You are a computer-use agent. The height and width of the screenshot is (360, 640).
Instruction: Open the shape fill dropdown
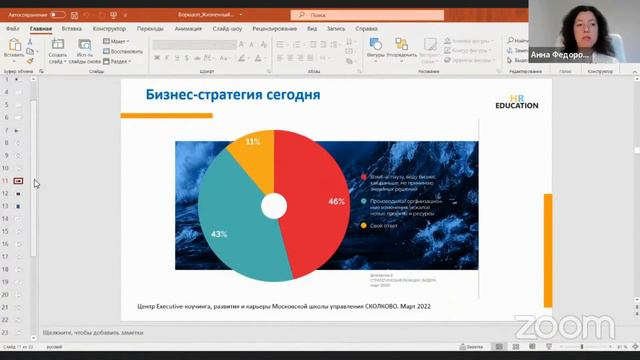tap(469, 41)
